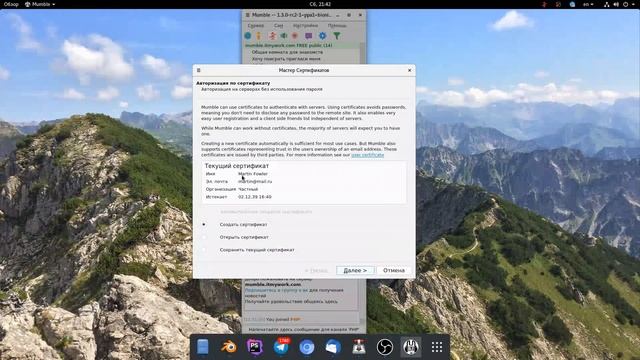The width and height of the screenshot is (640, 360).
Task: Open 'Обзор' activities overview in top bar
Action: pyautogui.click(x=11, y=4)
